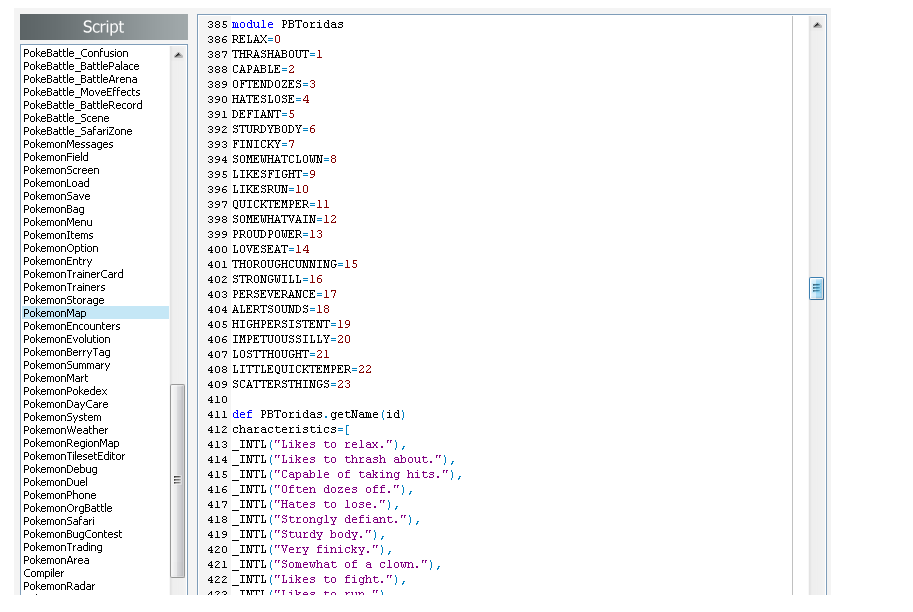Open the PokemonSummary script
This screenshot has width=913, height=612.
(x=66, y=365)
